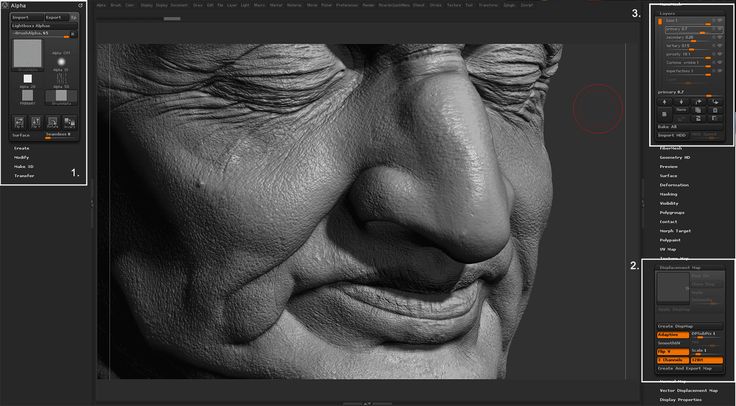Viewport: 736px width, 406px height.
Task: Select the Alpha 58 streaks alpha
Action: (61, 78)
